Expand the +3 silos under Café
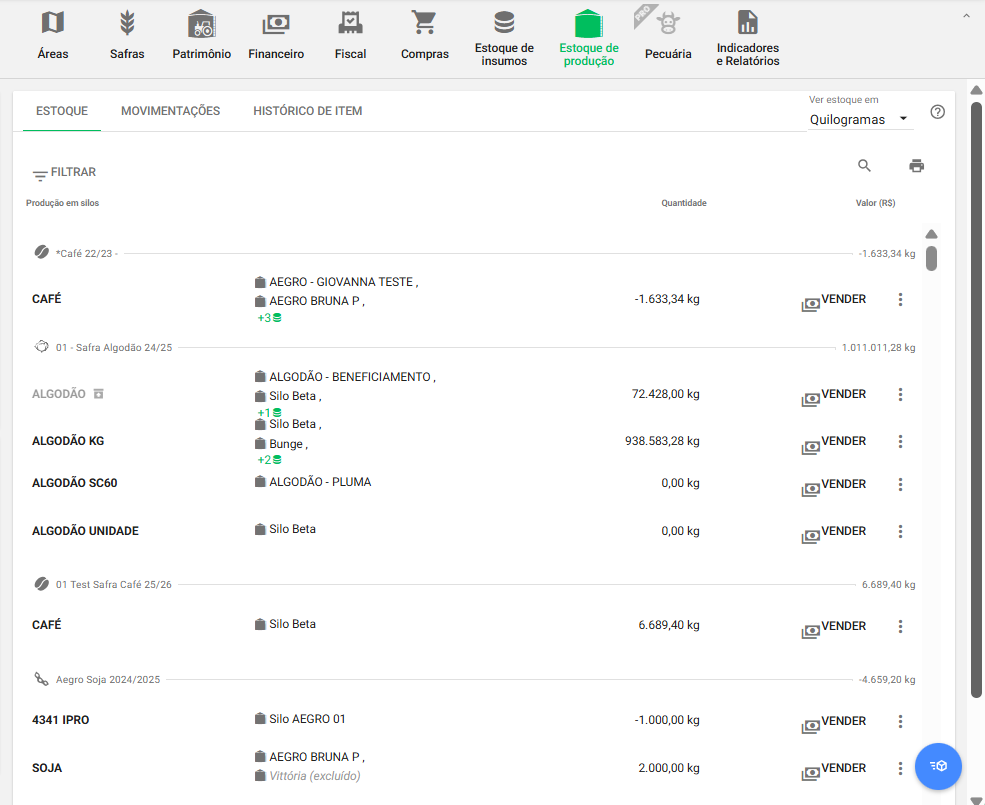Screen dimensions: 985x805 pyautogui.click(x=269, y=318)
